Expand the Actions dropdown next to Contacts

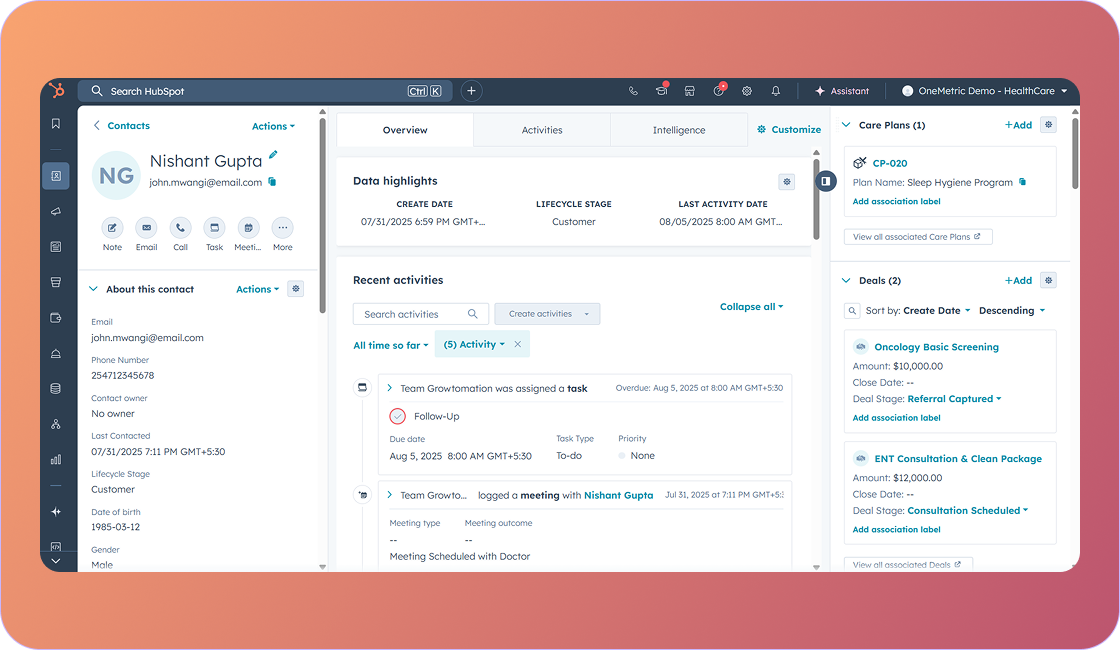(x=273, y=126)
